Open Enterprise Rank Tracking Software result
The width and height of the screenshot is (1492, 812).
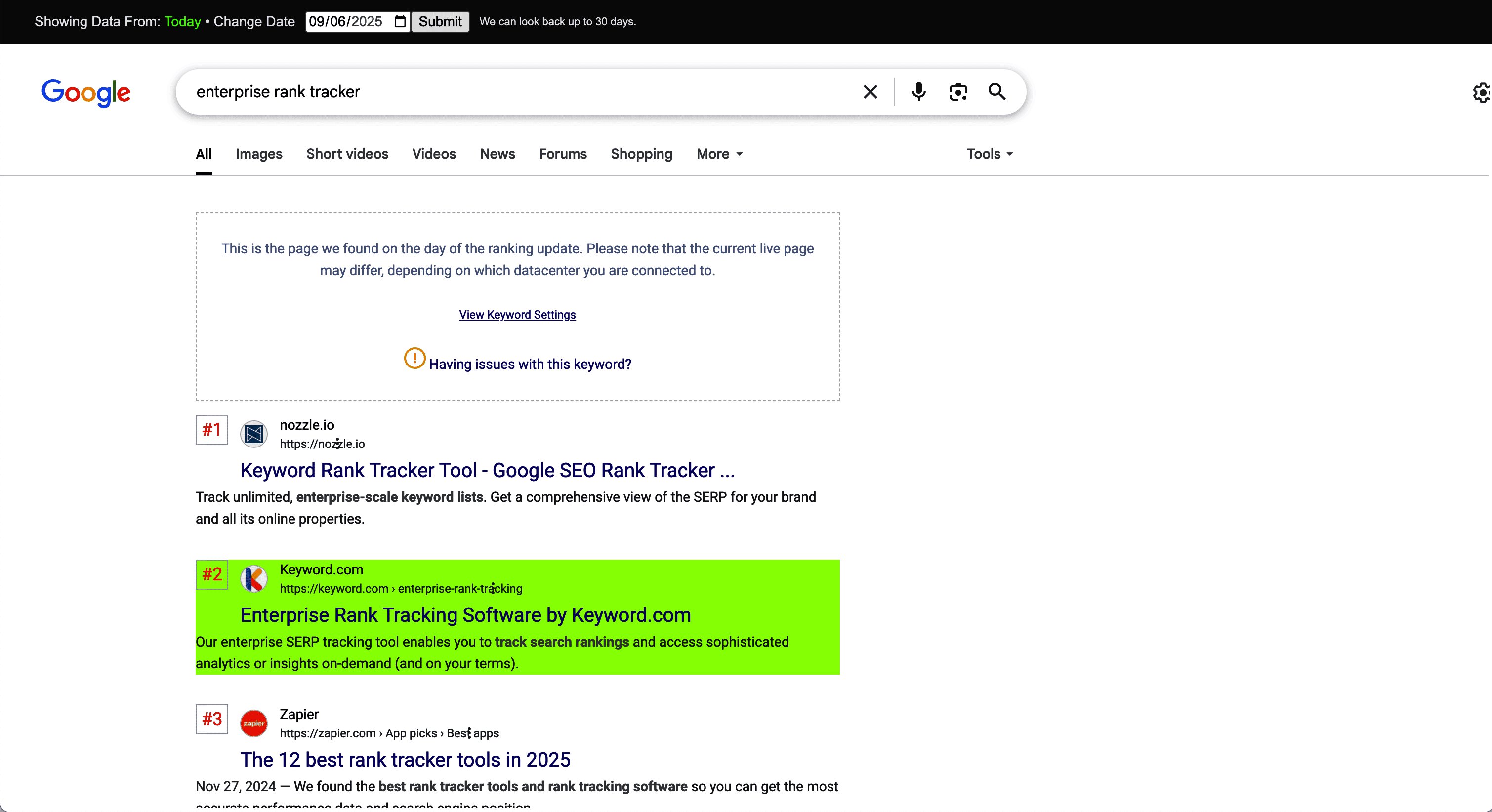pos(465,615)
